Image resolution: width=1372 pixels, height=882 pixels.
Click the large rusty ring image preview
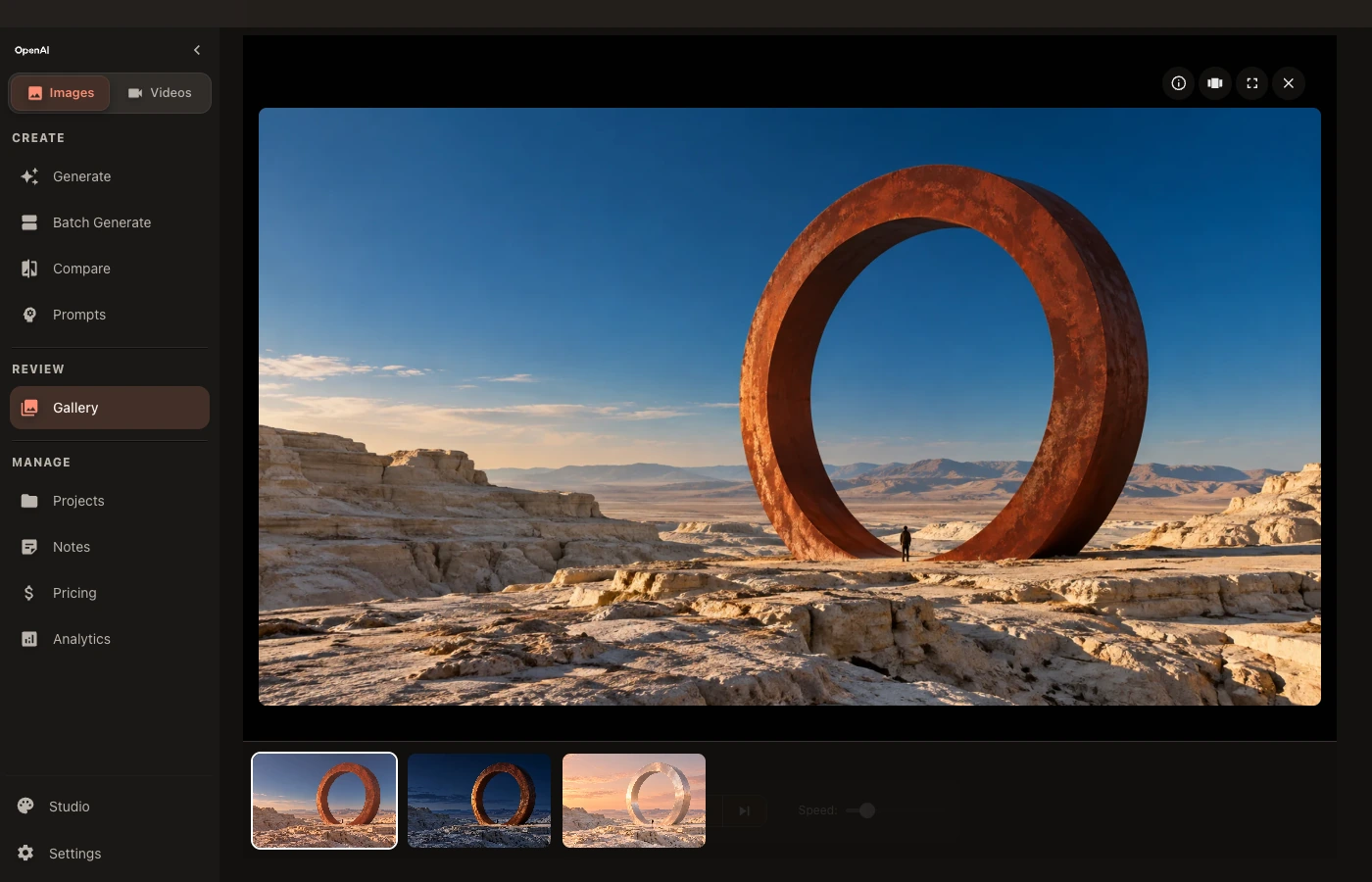coord(790,407)
